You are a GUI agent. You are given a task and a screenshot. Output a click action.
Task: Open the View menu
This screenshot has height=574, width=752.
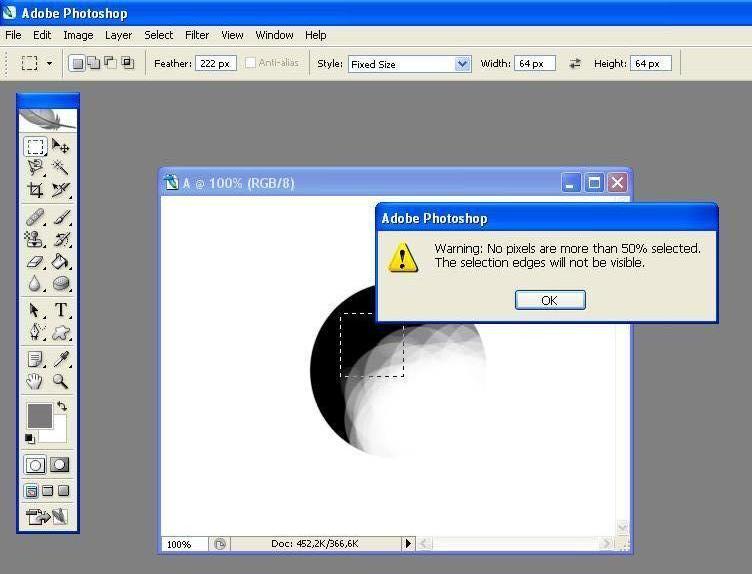[232, 35]
